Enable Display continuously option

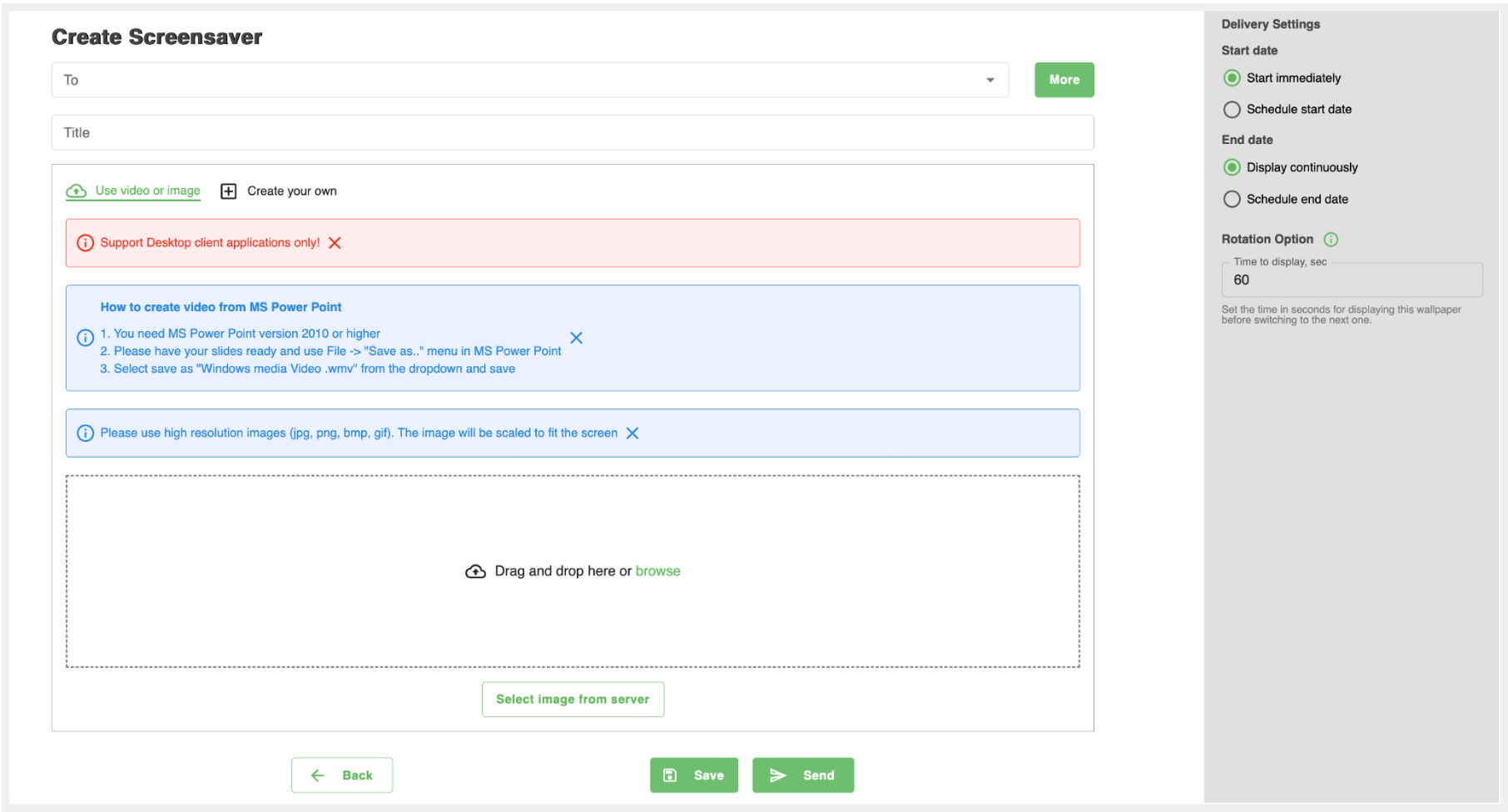coord(1232,168)
